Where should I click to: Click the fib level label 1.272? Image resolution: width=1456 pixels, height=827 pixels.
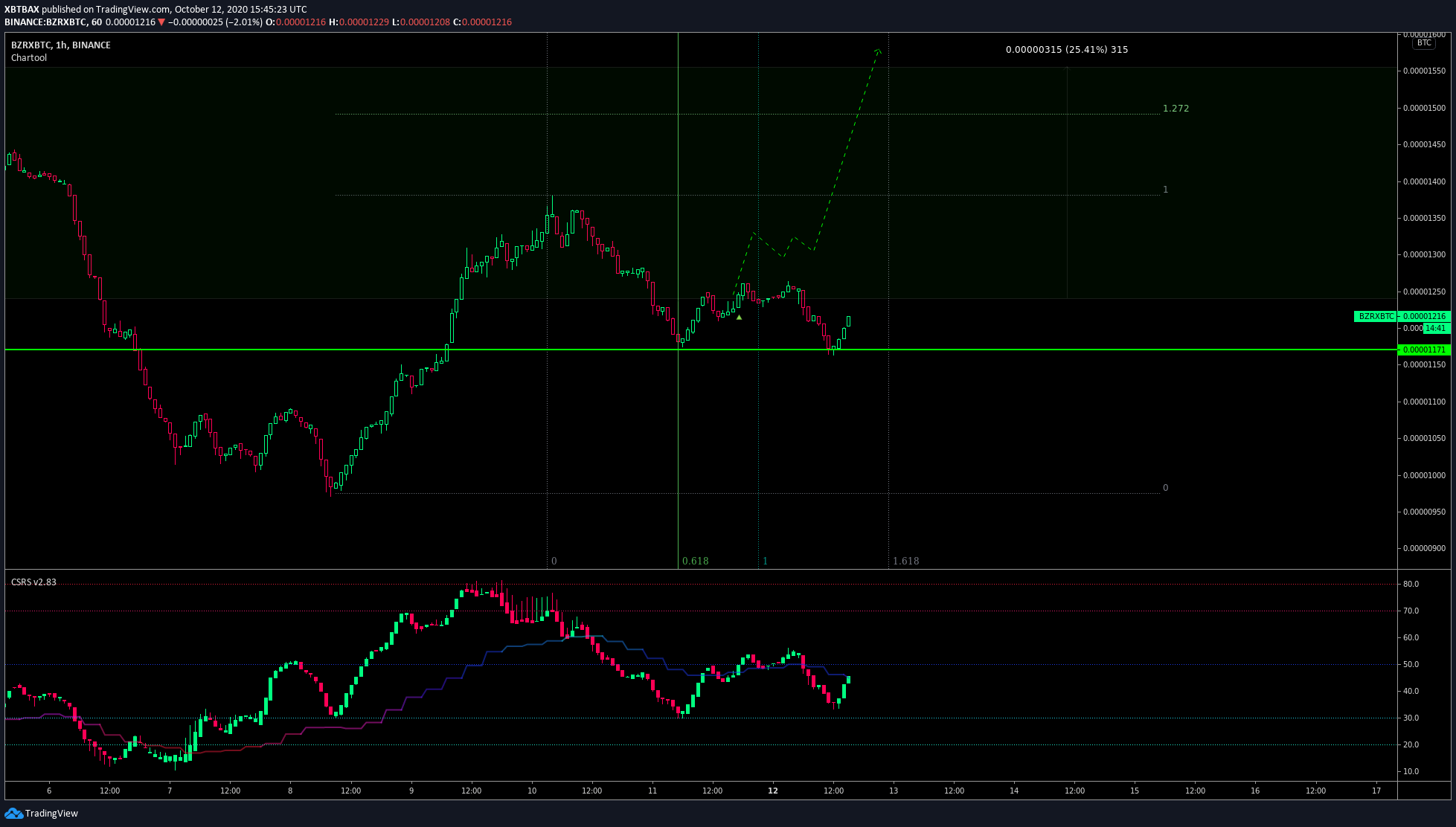click(1176, 109)
